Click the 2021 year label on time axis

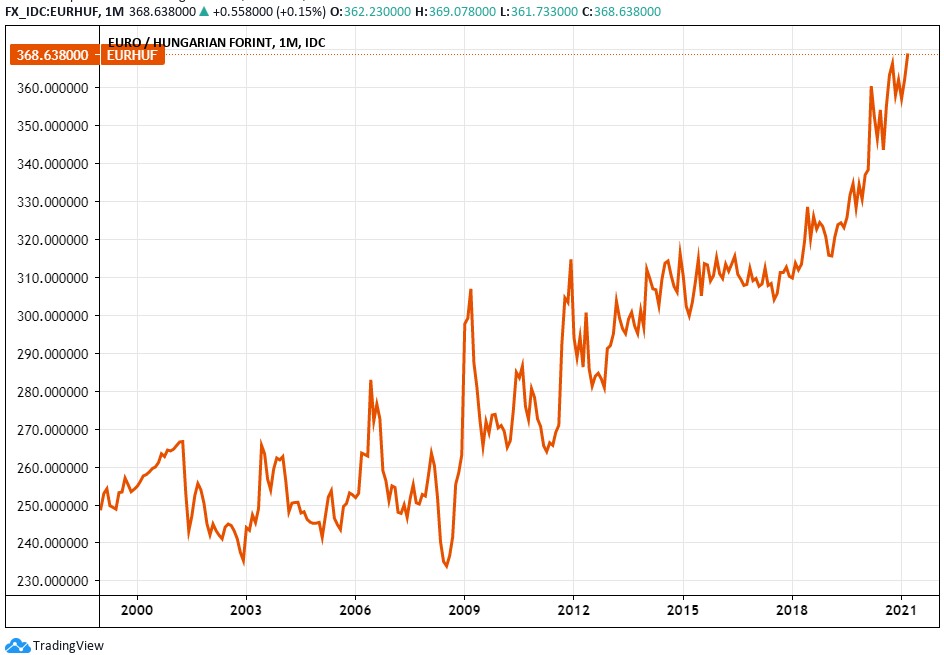point(901,610)
